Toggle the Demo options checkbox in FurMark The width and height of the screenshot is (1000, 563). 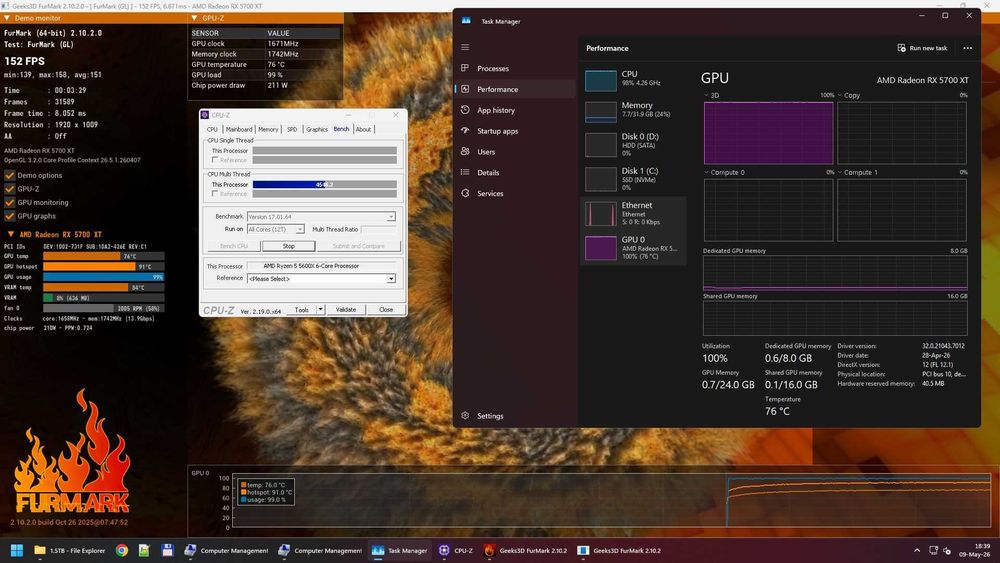pyautogui.click(x=10, y=175)
